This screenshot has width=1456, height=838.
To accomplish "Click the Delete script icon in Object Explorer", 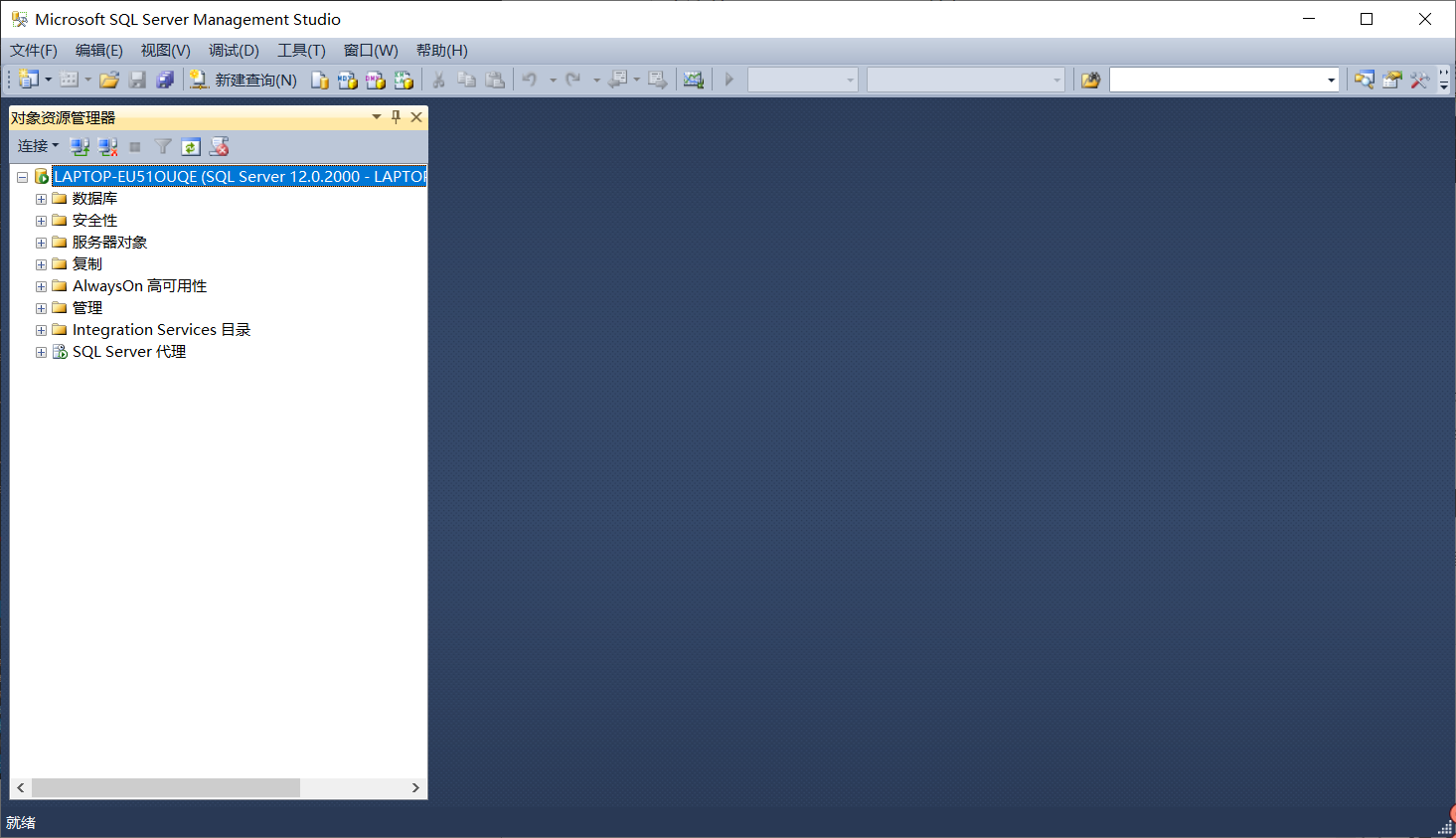I will (219, 147).
